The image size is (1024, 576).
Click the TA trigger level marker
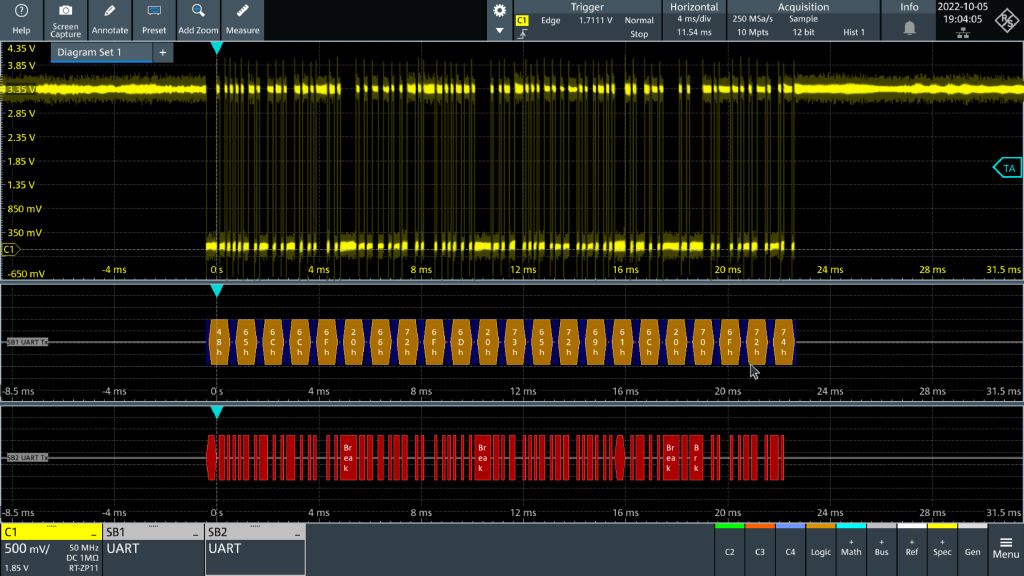1007,168
